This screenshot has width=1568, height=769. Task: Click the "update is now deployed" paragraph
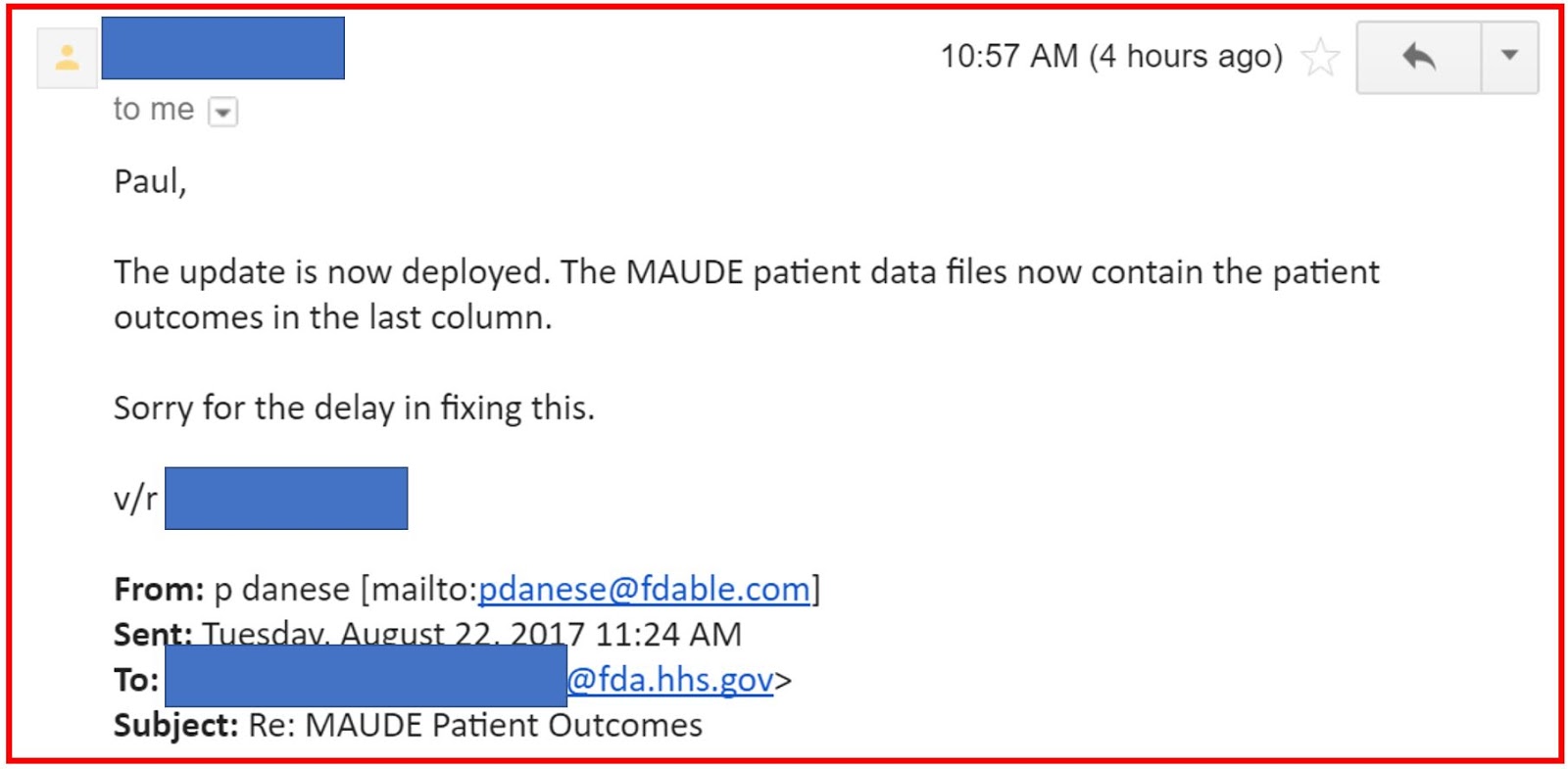[745, 272]
